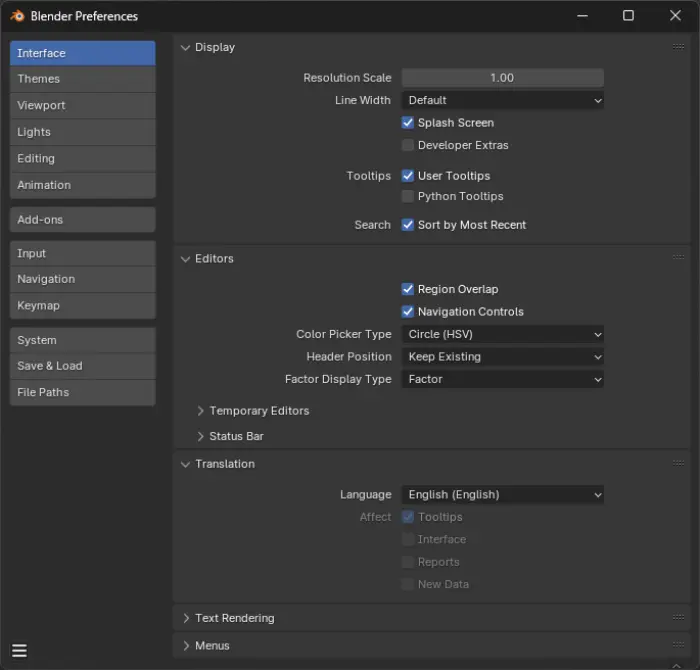
Task: Collapse the Translation panel
Action: 185,464
